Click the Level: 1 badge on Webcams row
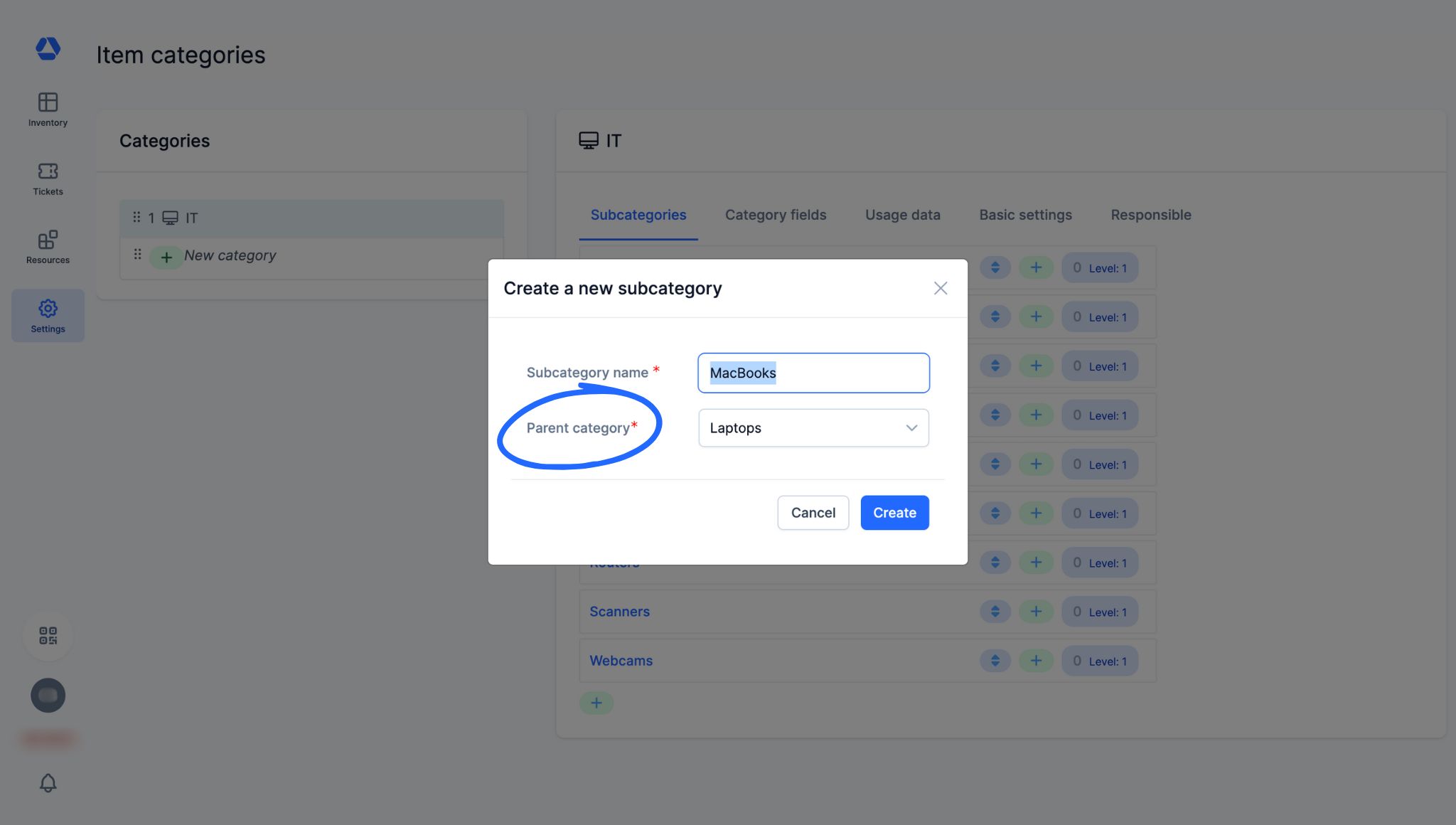 click(1100, 661)
